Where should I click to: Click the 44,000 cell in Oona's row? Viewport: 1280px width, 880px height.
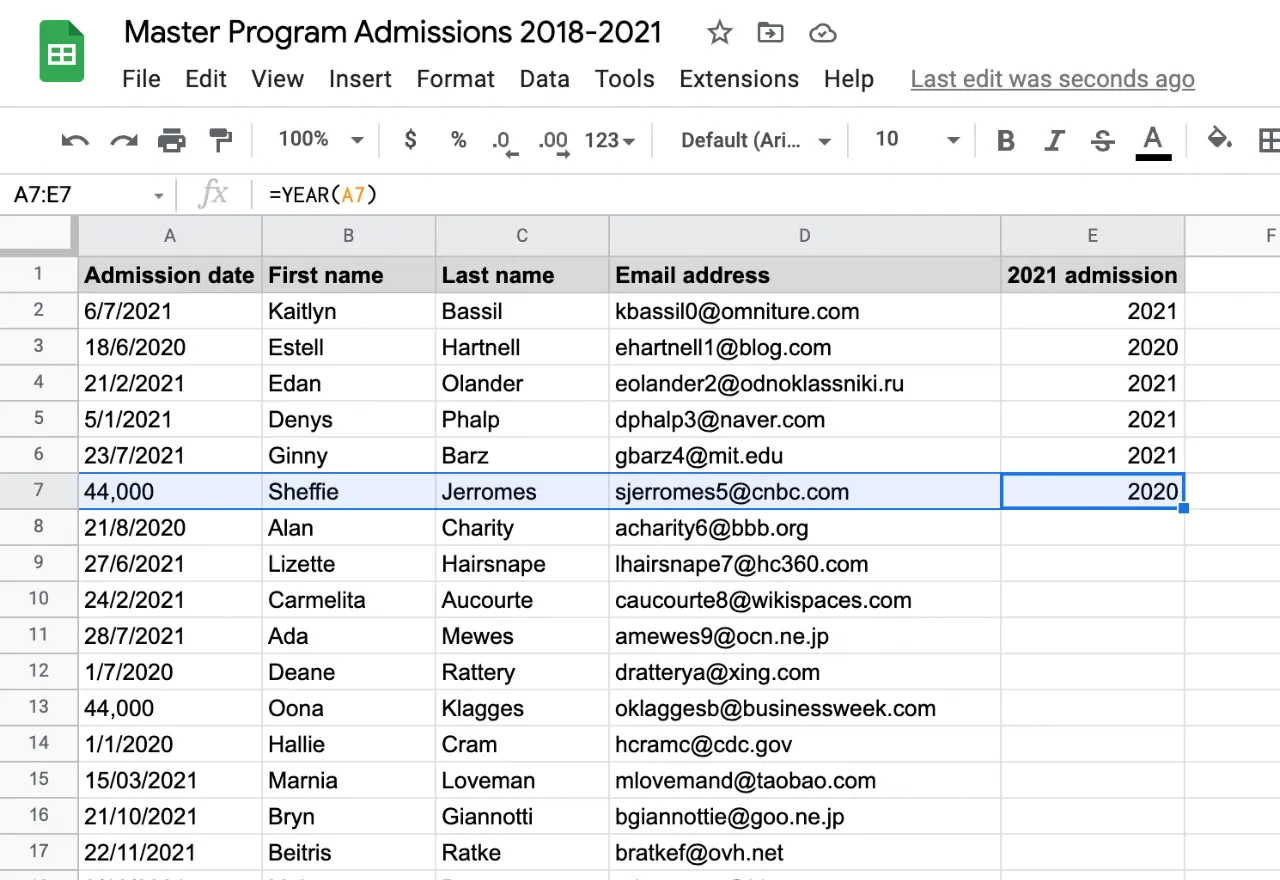pyautogui.click(x=170, y=707)
